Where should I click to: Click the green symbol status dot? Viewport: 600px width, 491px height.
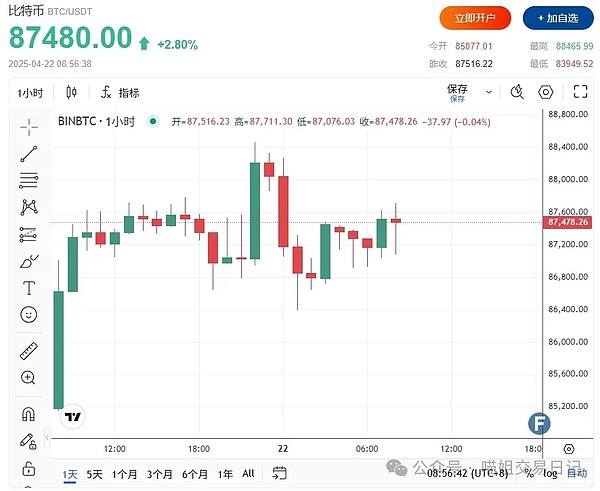(x=152, y=121)
